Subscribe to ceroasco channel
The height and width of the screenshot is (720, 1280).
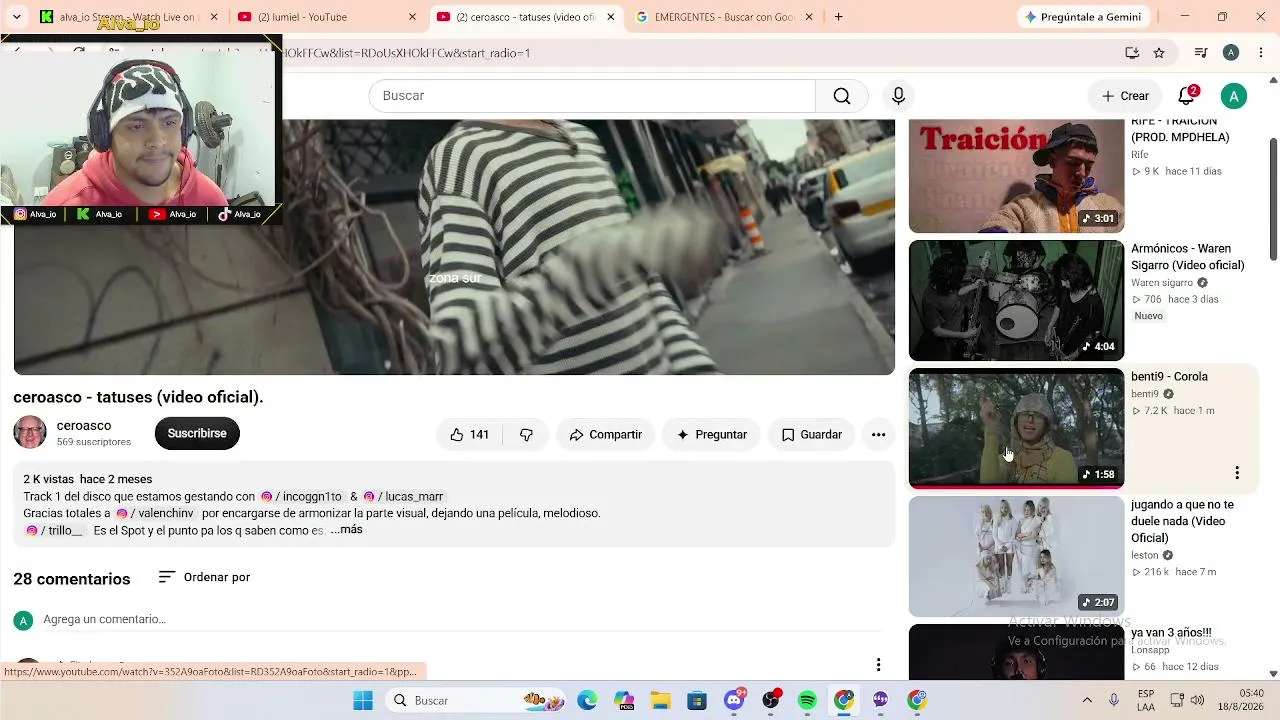pyautogui.click(x=197, y=433)
